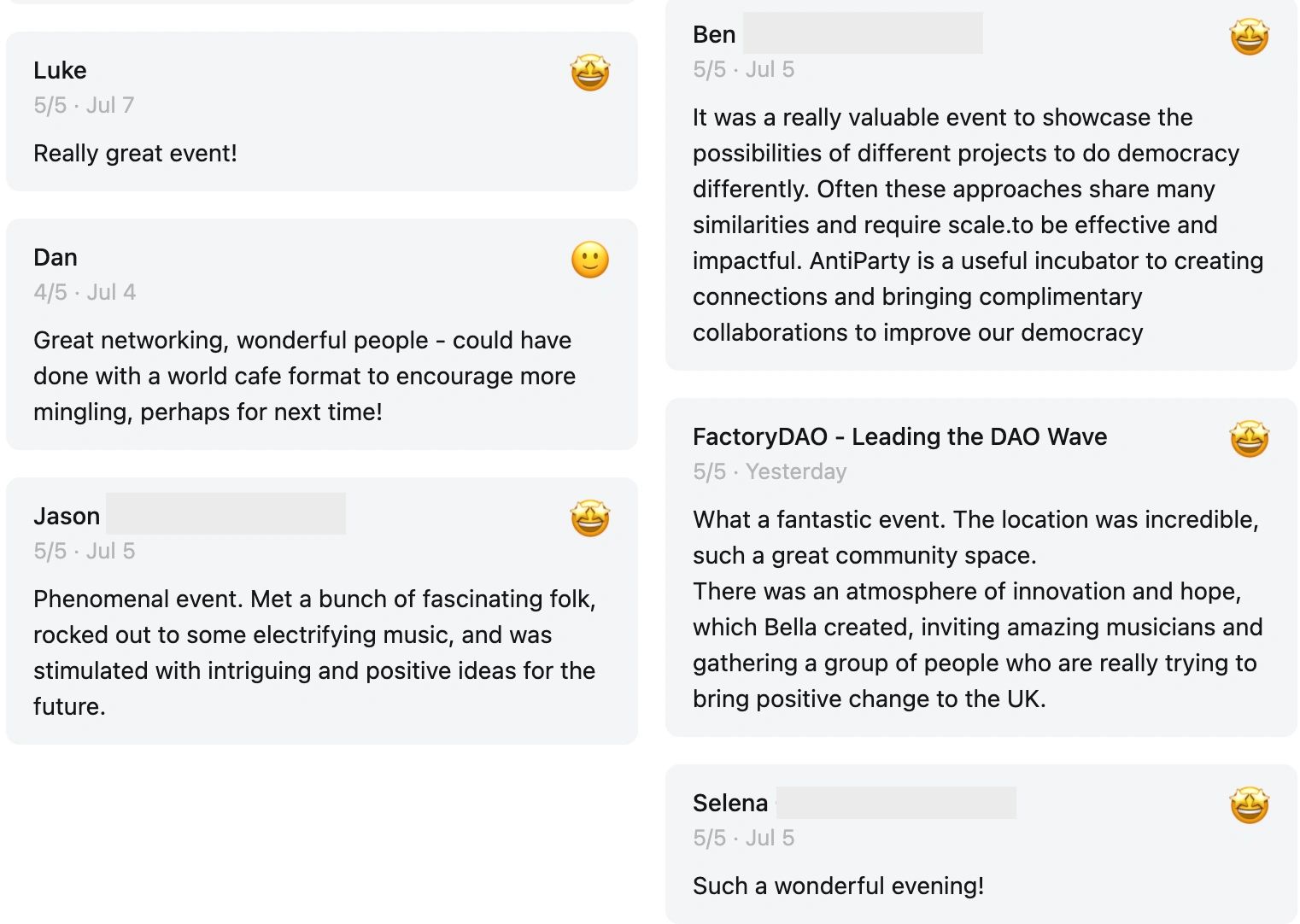
Task: Open reviewer name Dan
Action: coord(56,257)
